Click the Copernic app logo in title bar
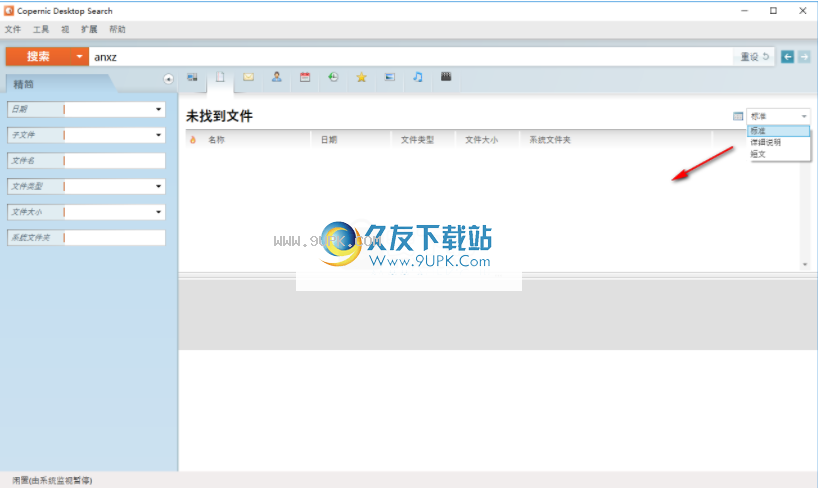 pos(9,10)
